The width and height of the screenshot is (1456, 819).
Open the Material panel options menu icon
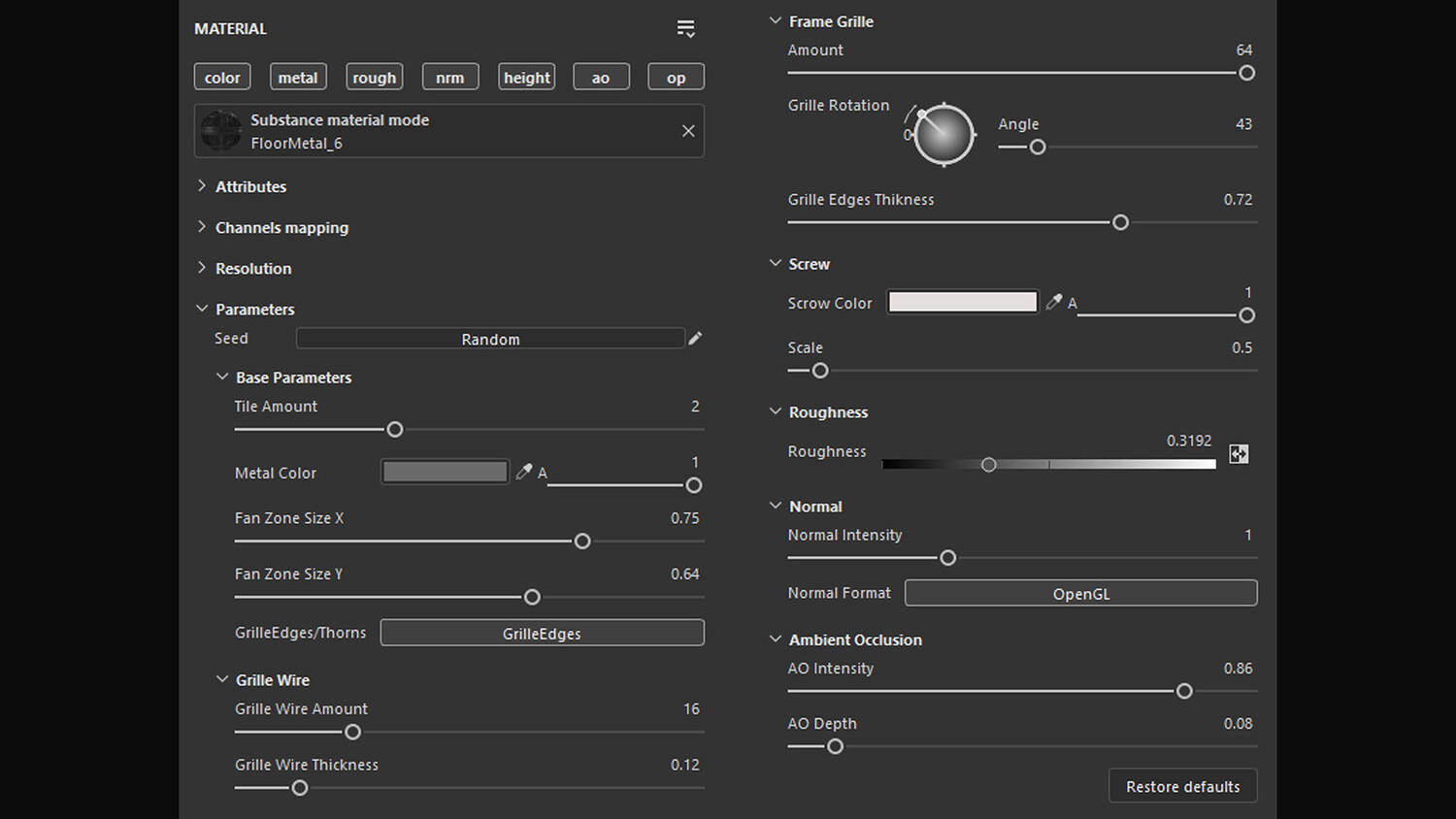tap(685, 29)
